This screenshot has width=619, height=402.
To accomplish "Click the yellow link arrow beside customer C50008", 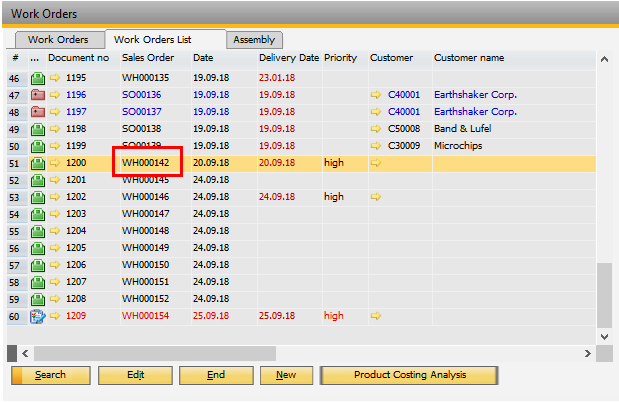I will [376, 129].
